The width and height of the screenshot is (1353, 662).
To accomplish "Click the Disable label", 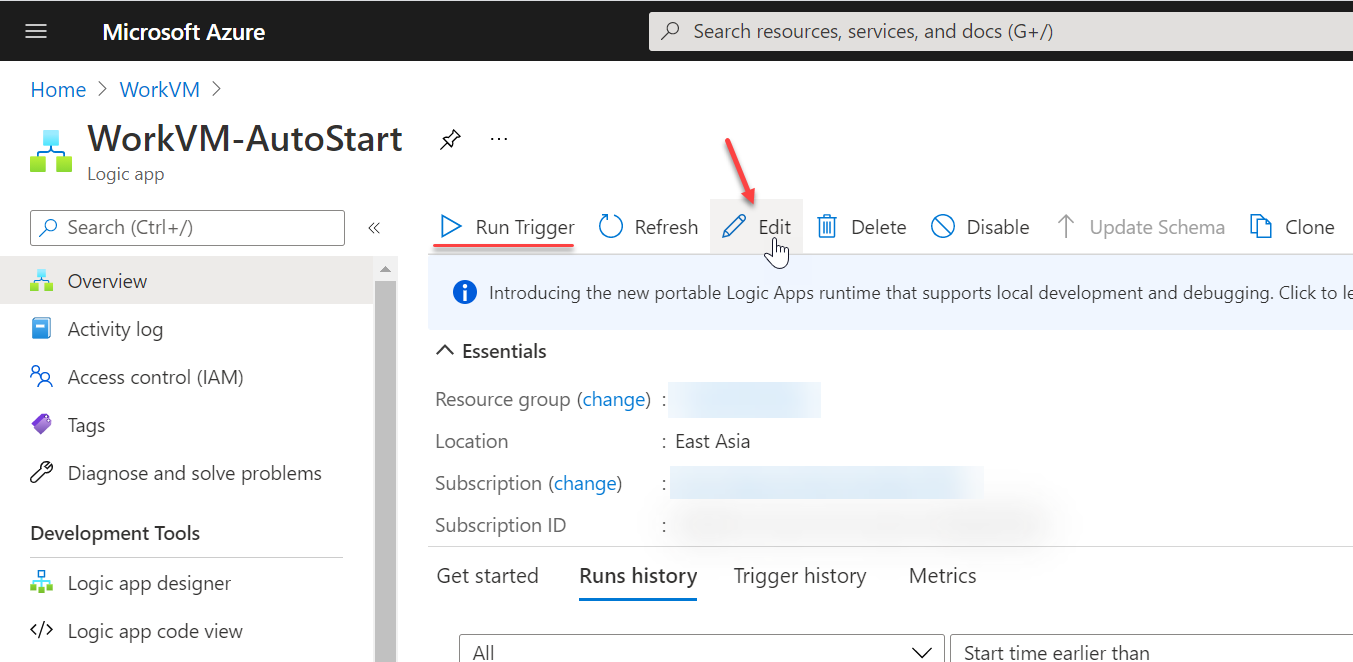I will (x=998, y=227).
